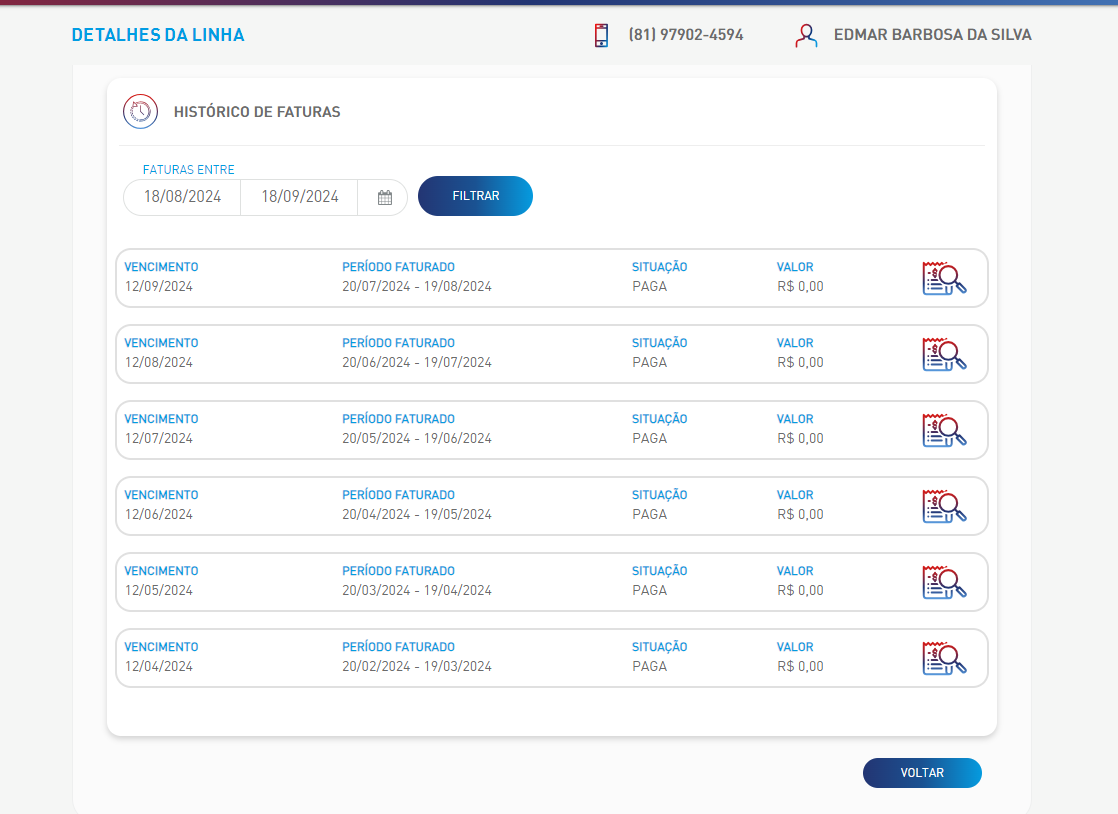Click R$ 0,00 value in the 12/04/2024 row

800,666
